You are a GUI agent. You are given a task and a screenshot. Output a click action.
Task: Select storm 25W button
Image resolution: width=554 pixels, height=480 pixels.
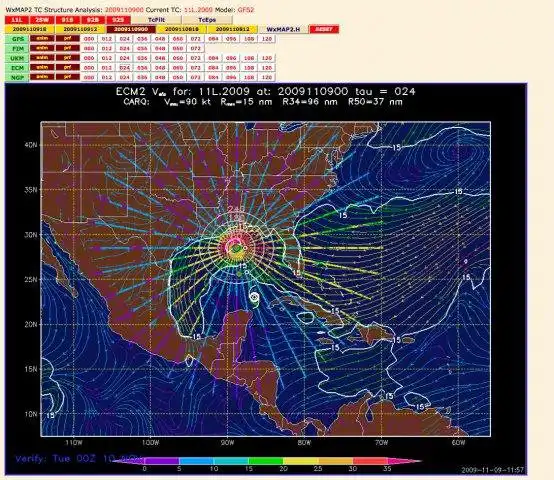[42, 20]
